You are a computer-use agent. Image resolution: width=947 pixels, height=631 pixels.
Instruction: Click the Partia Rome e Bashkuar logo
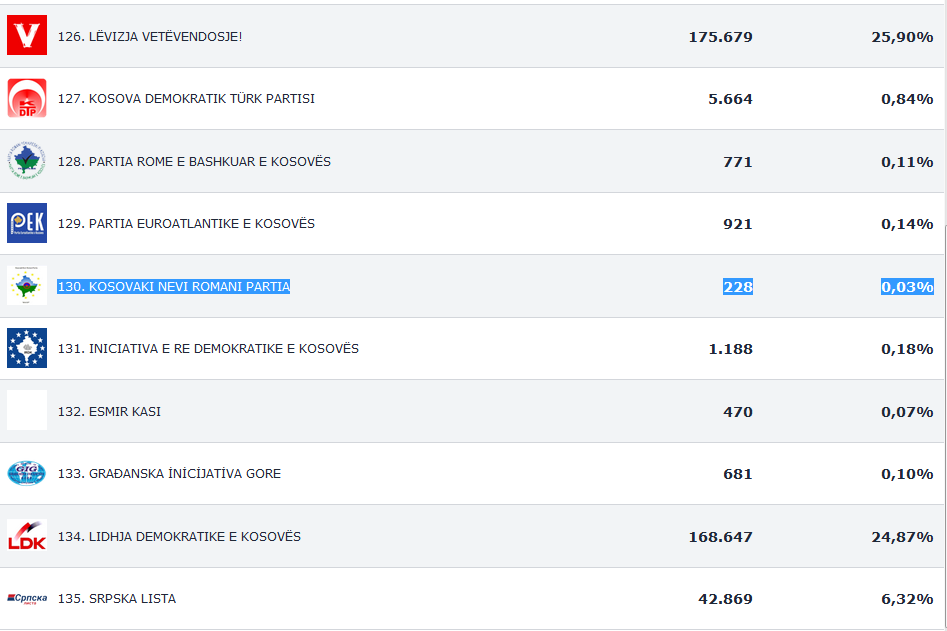coord(27,161)
